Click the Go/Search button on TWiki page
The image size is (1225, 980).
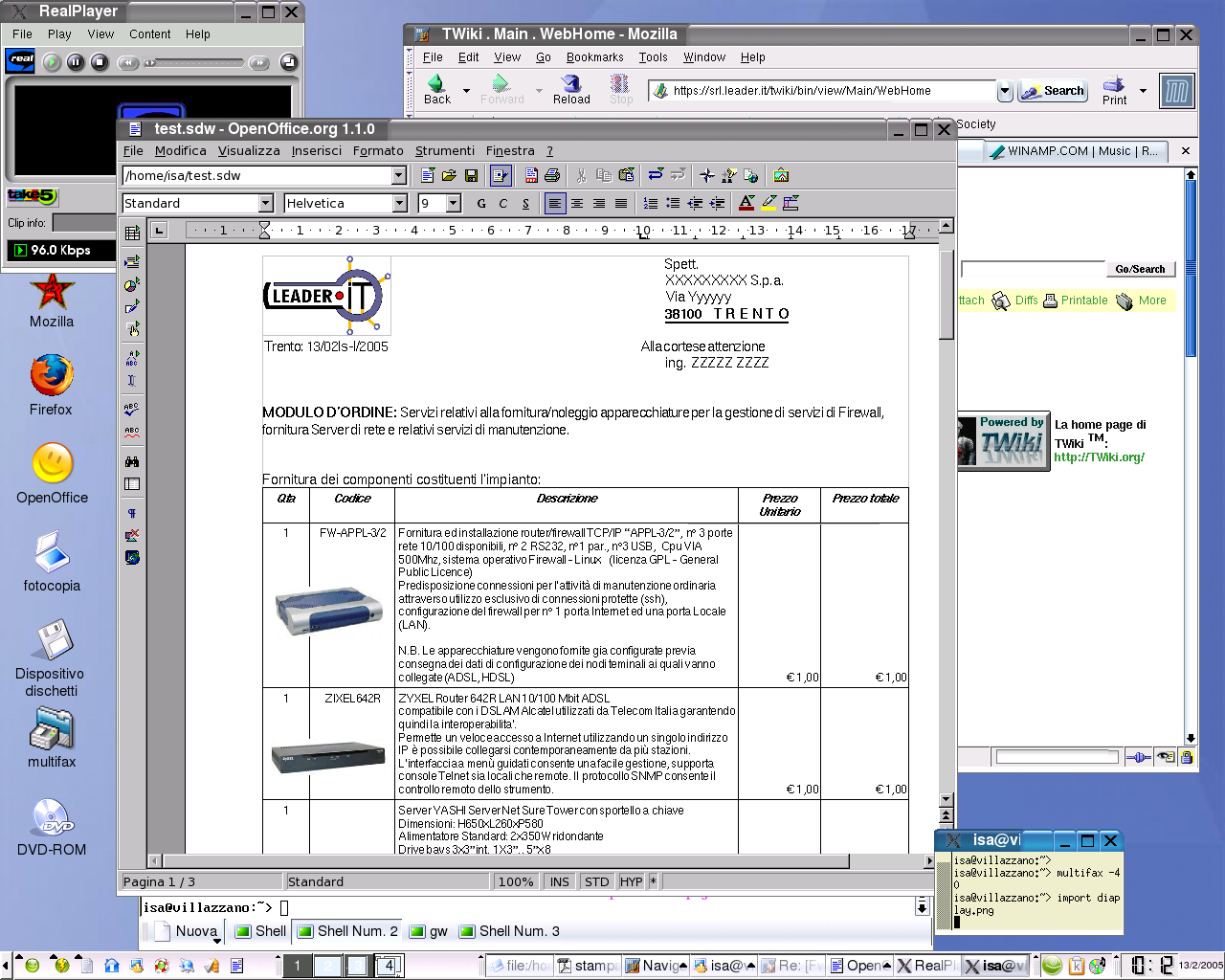click(x=1140, y=269)
